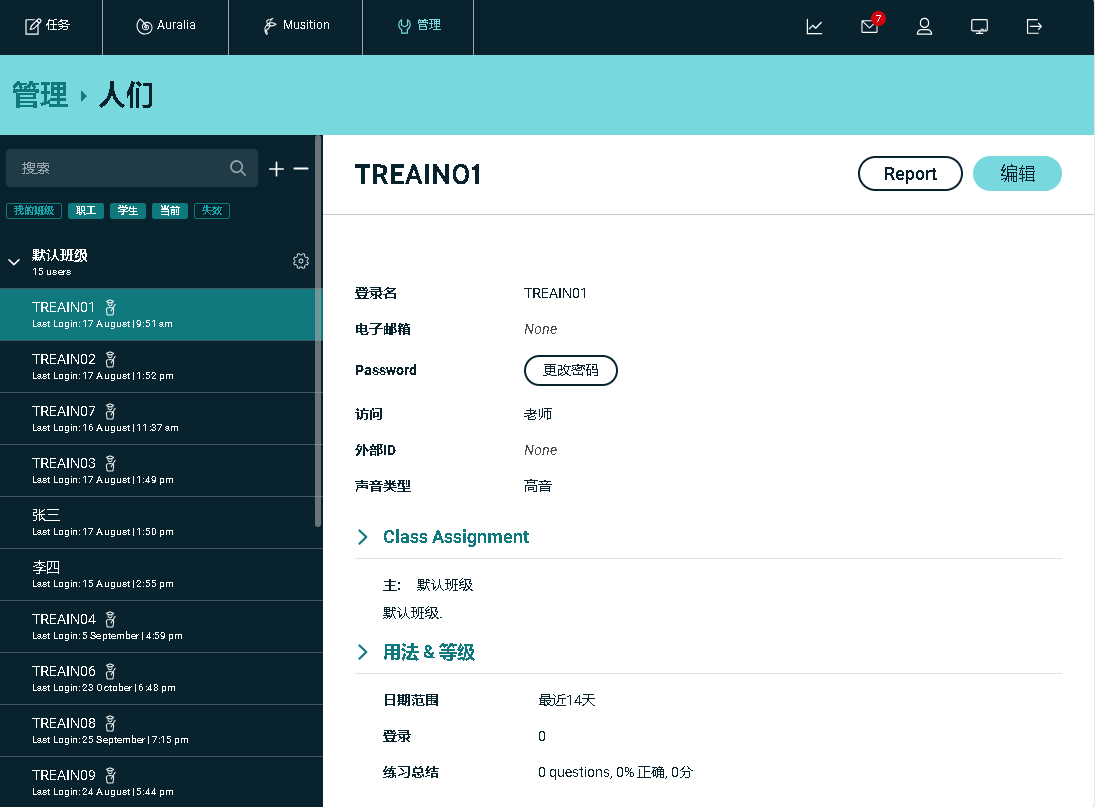Click the Report button

(910, 174)
